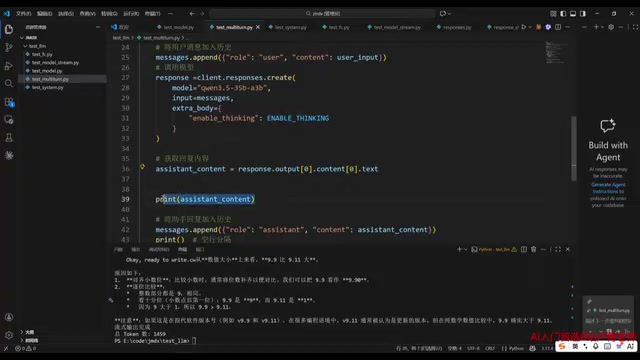Open the Run and Debug view
Screen dimensions: 640x360
9,65
